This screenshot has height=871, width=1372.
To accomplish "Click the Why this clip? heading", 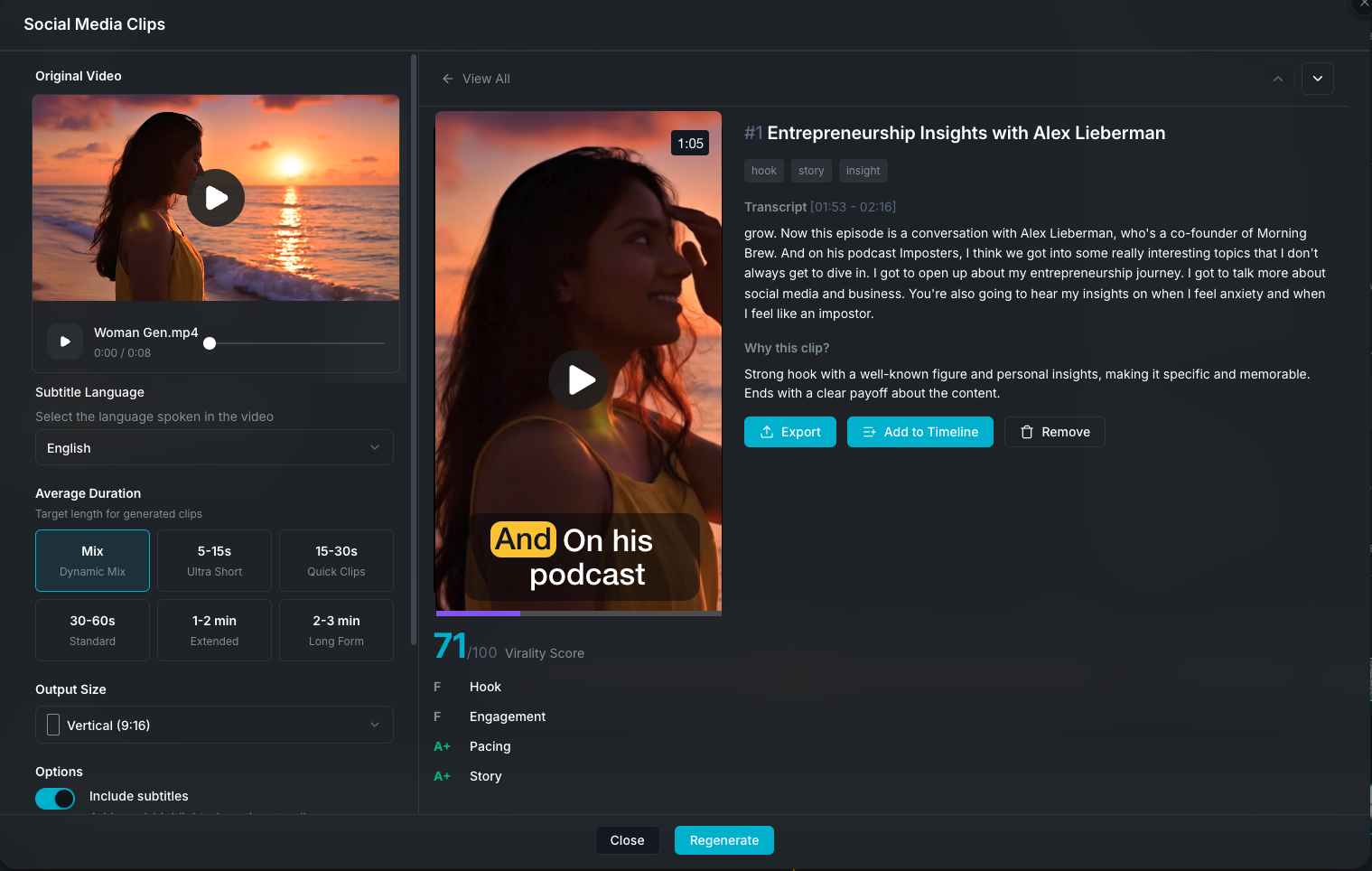I will click(787, 348).
